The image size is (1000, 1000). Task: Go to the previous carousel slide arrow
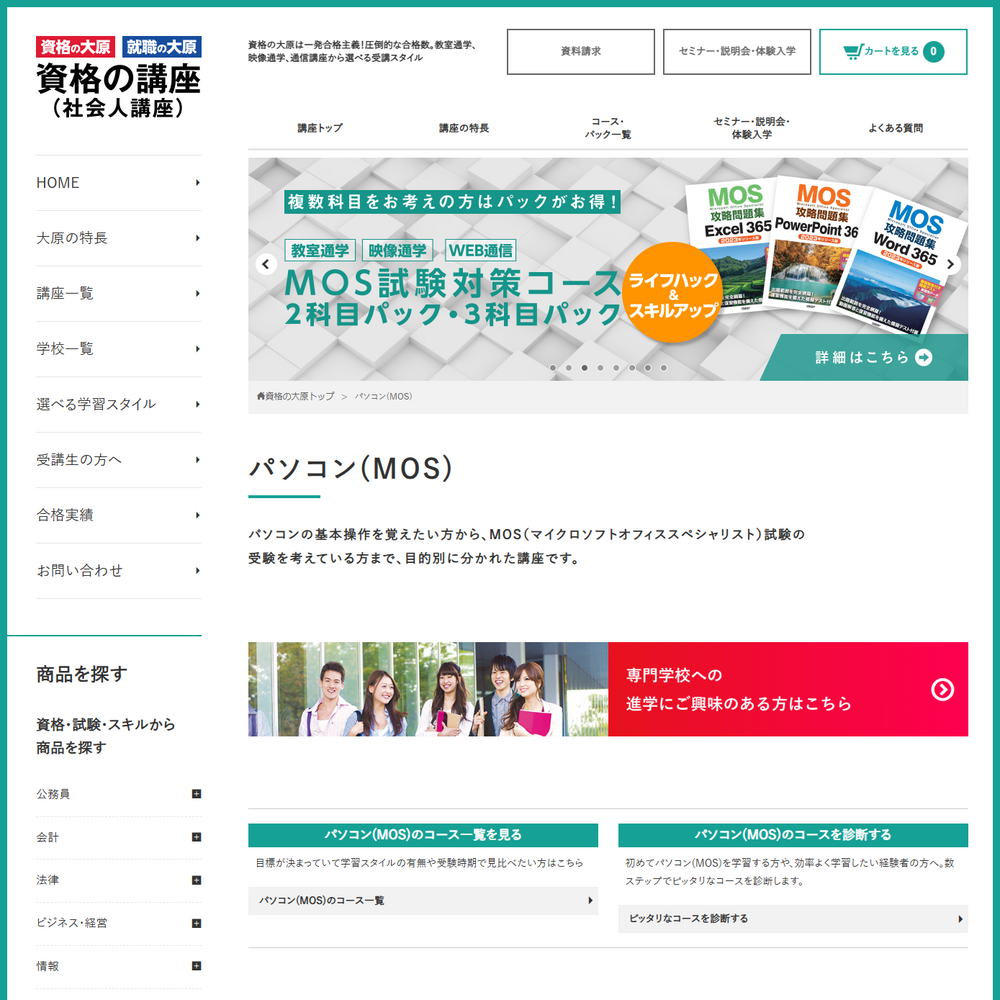click(266, 264)
